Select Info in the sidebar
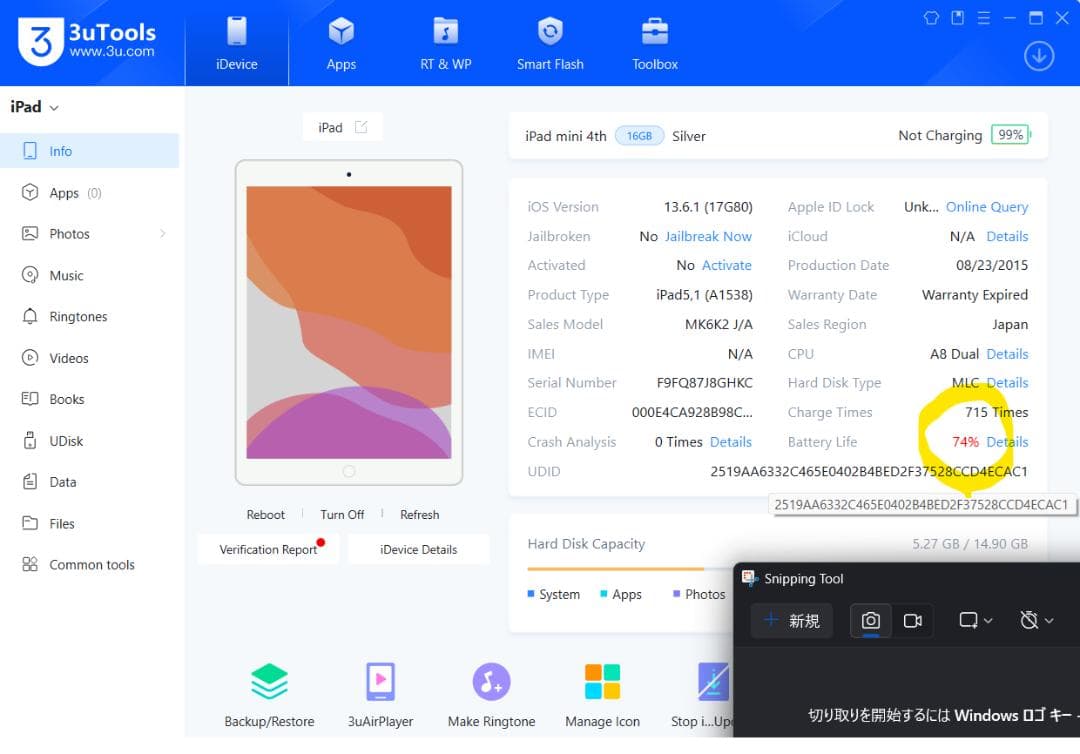 click(90, 151)
